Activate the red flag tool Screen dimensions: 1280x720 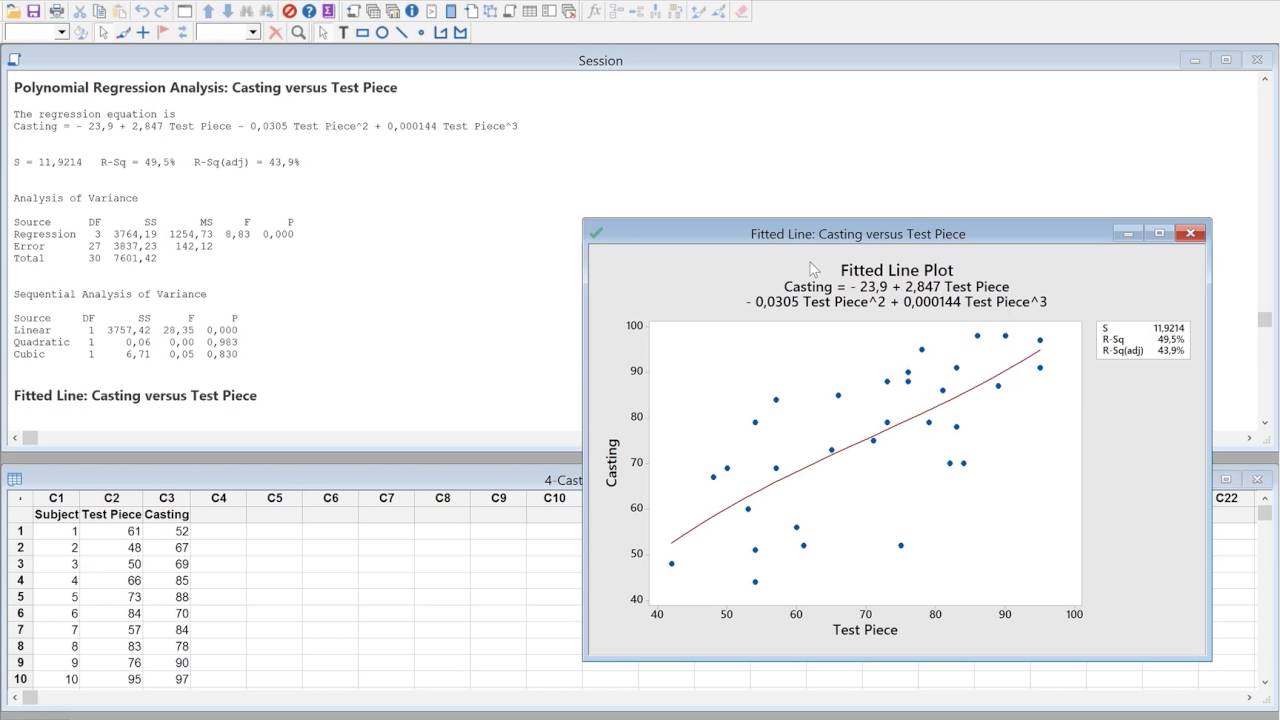point(163,32)
